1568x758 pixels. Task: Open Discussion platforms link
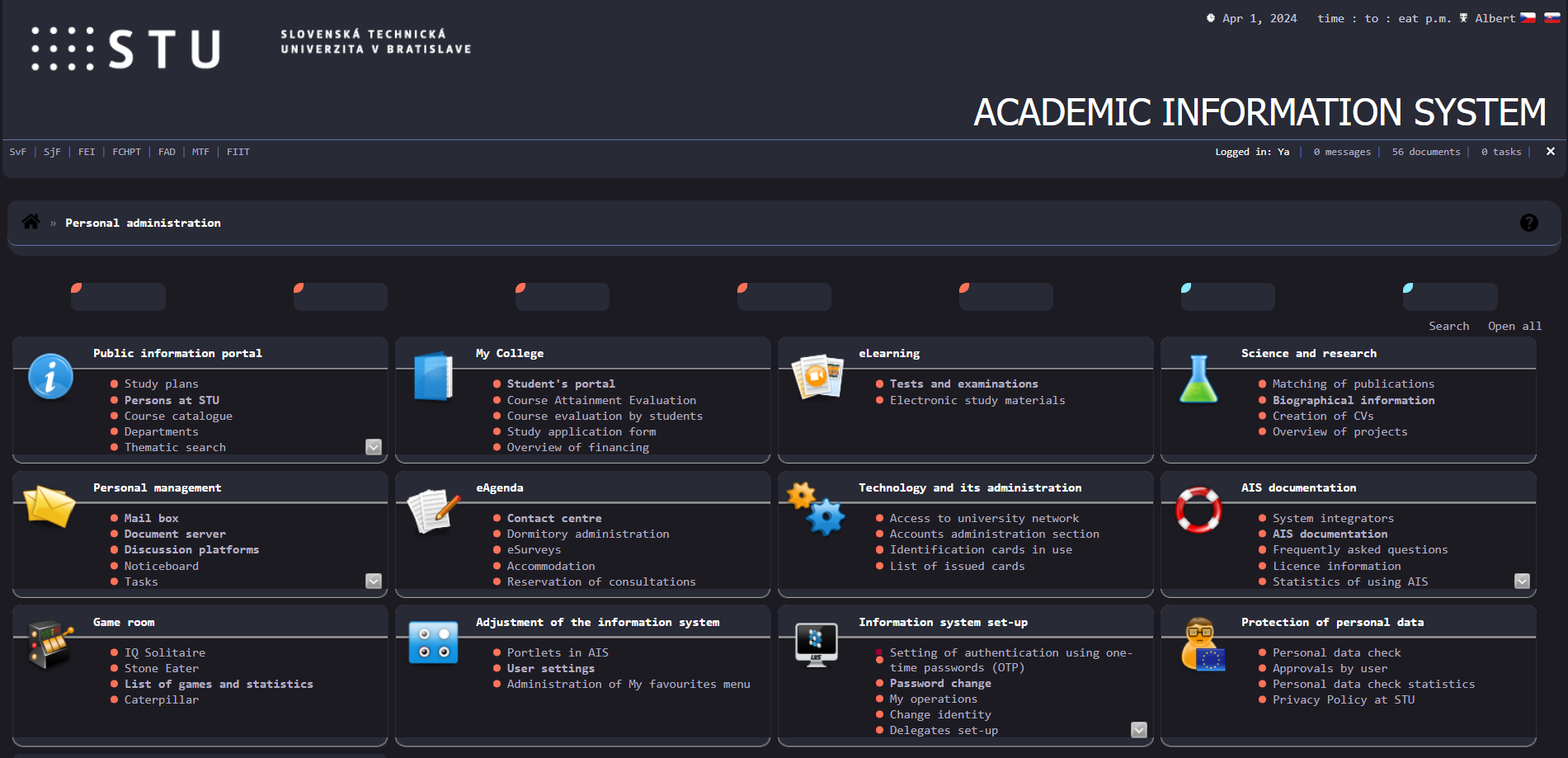tap(191, 549)
